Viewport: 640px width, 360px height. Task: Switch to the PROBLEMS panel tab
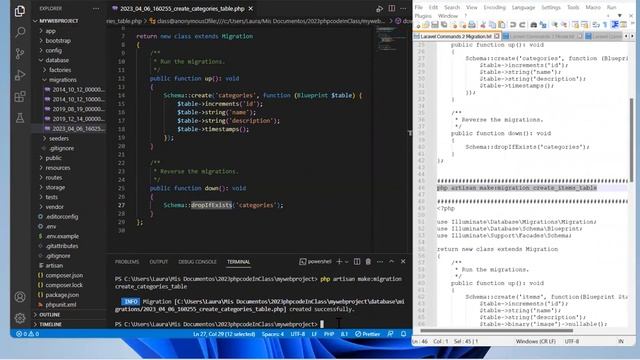coord(127,262)
